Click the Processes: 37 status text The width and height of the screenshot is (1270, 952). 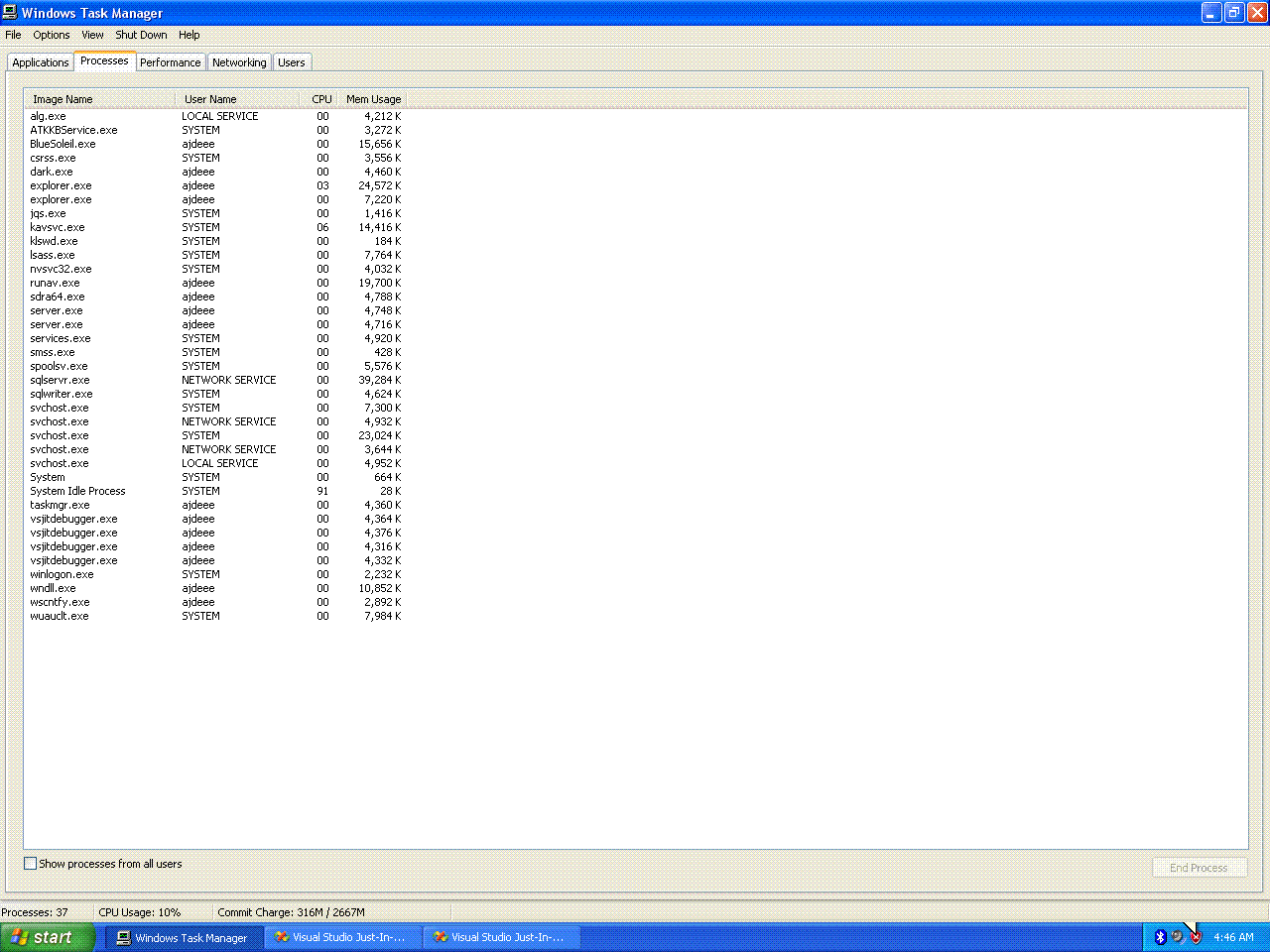(35, 912)
